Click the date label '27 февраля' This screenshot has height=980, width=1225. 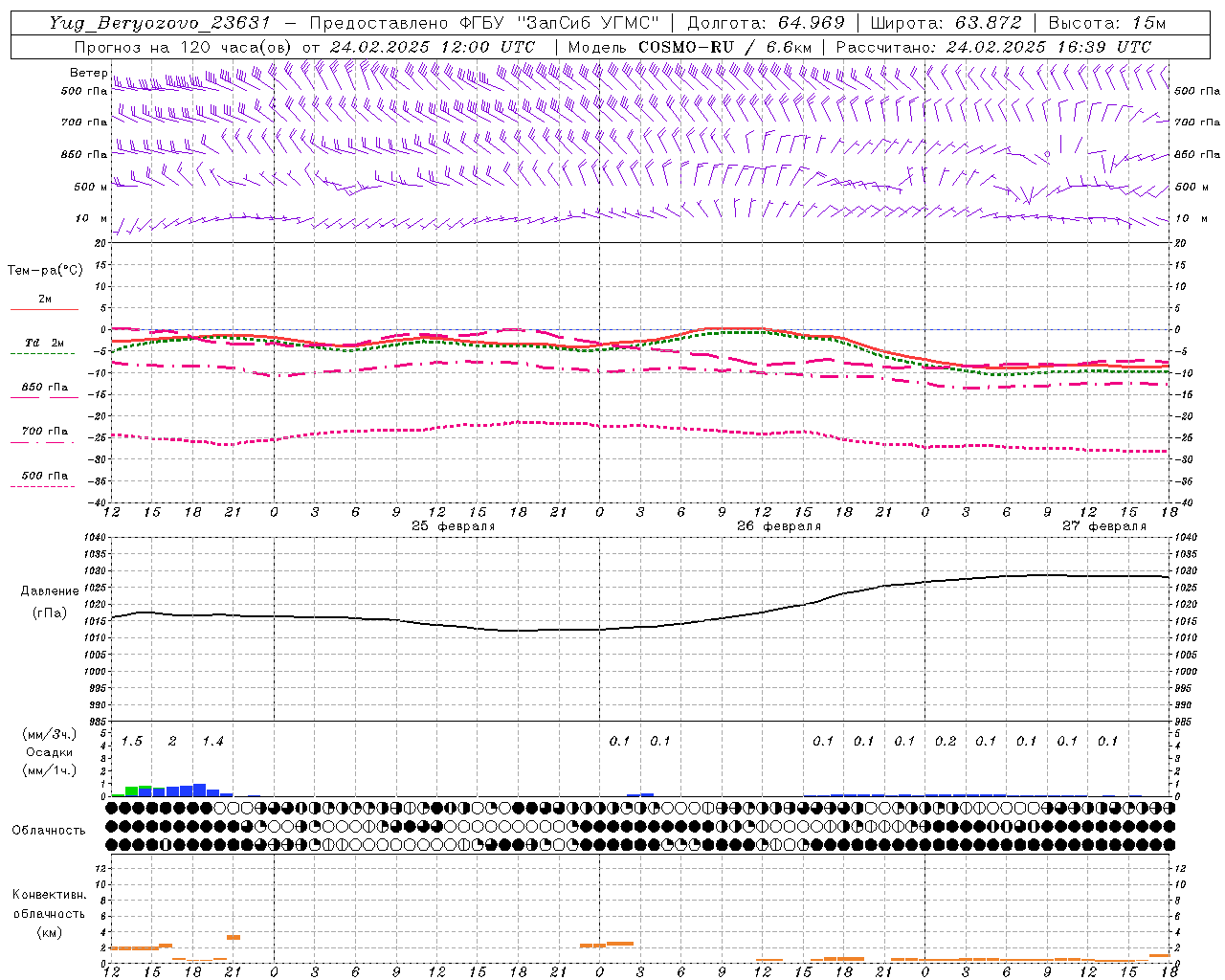1103,526
